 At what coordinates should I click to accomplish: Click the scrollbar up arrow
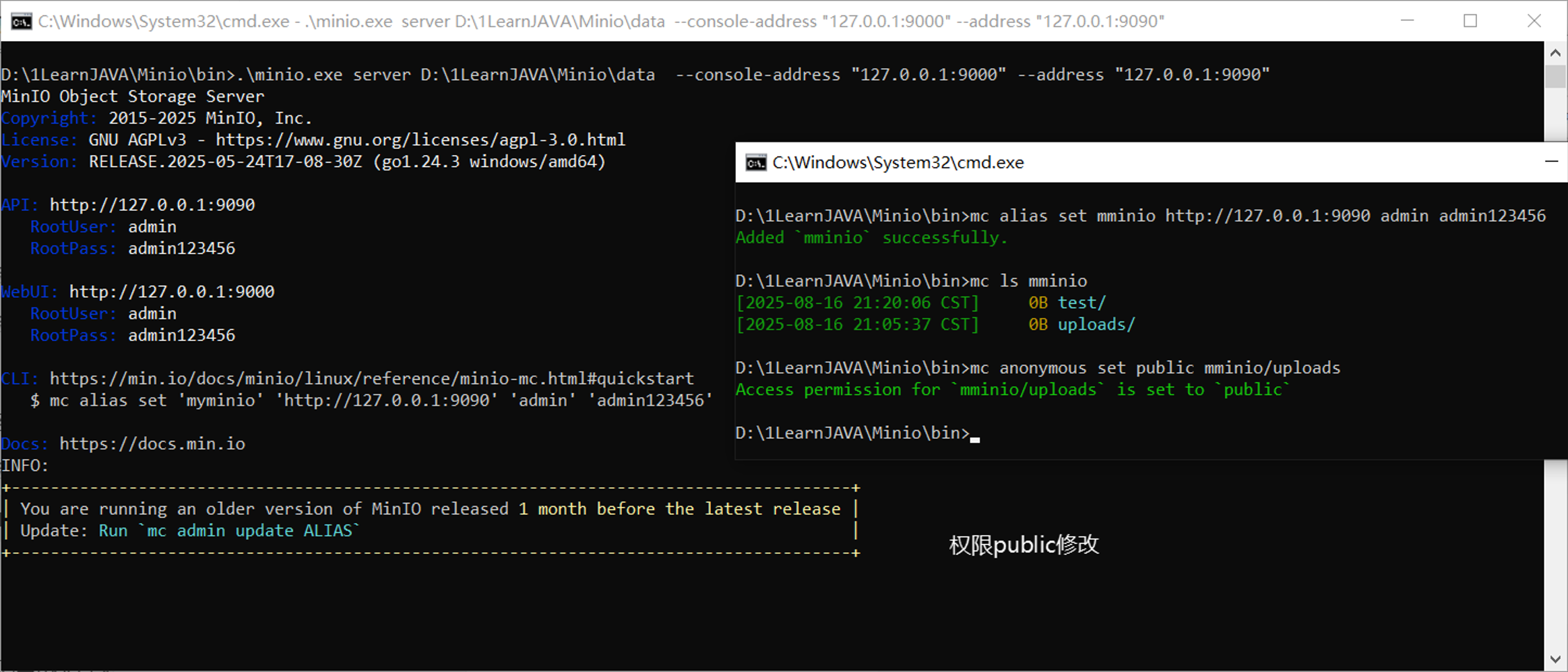[x=1557, y=52]
